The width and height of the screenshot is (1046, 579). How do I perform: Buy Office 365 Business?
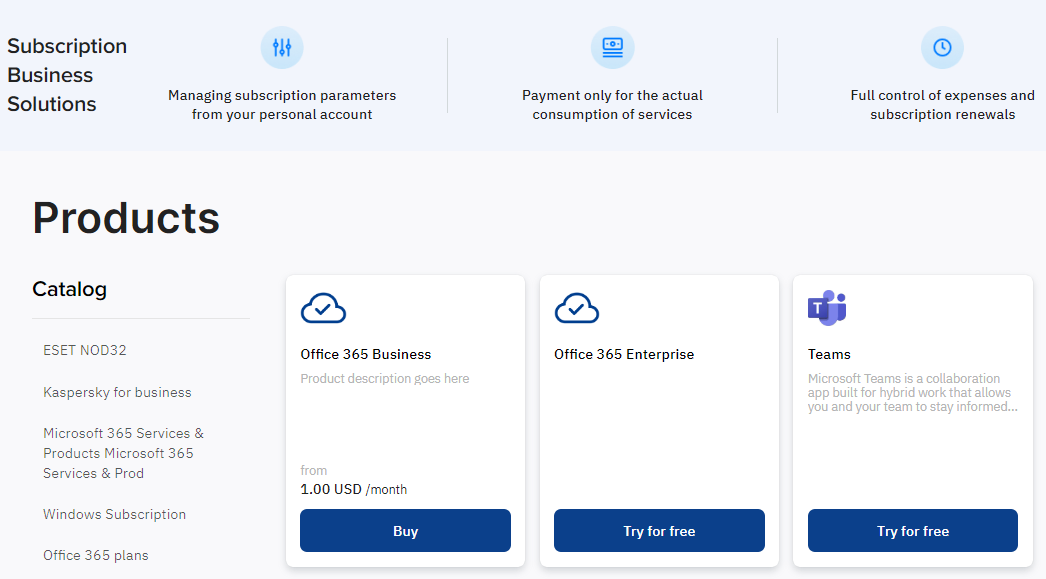click(406, 530)
